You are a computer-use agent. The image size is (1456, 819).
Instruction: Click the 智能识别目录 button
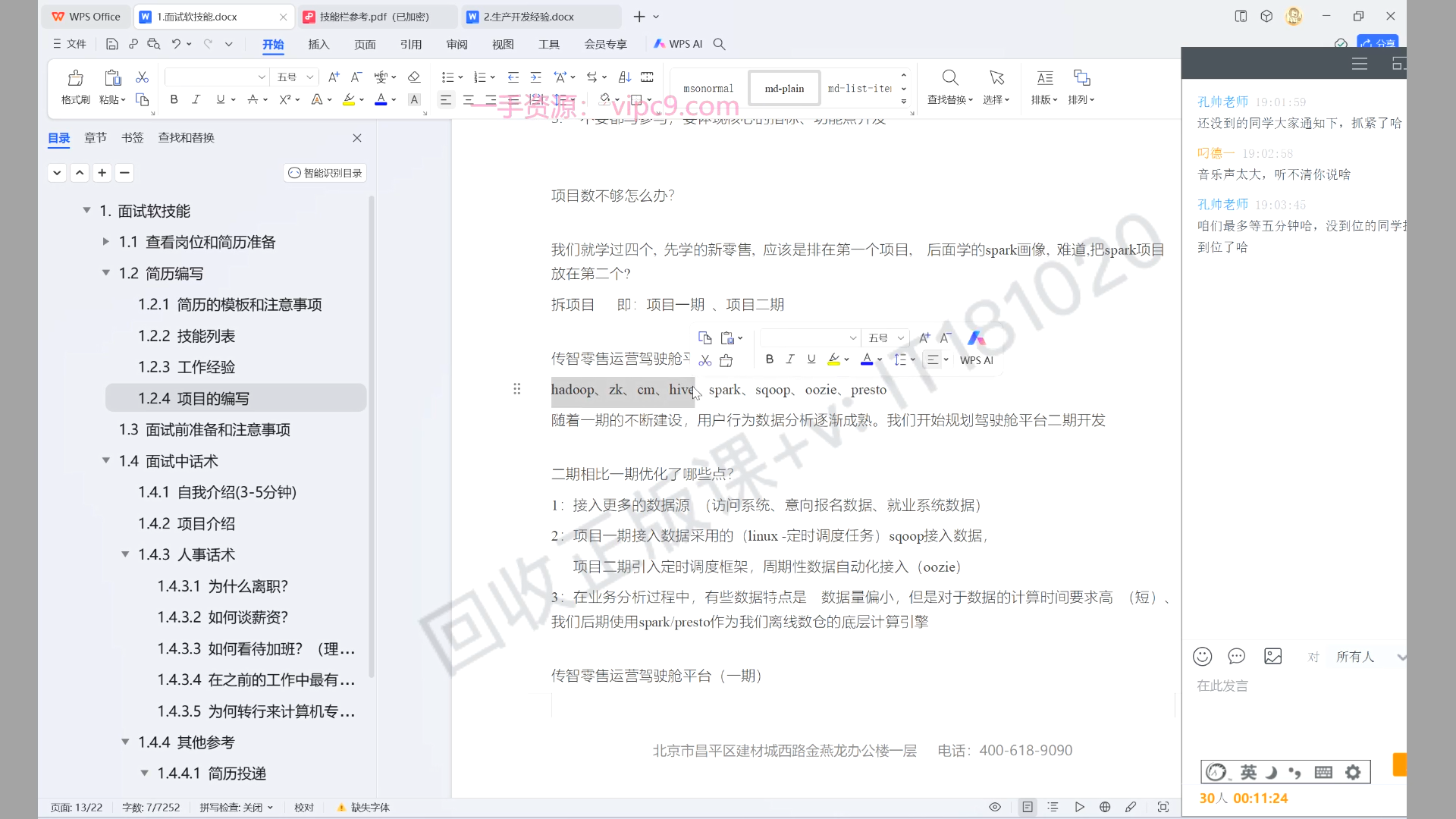(325, 173)
